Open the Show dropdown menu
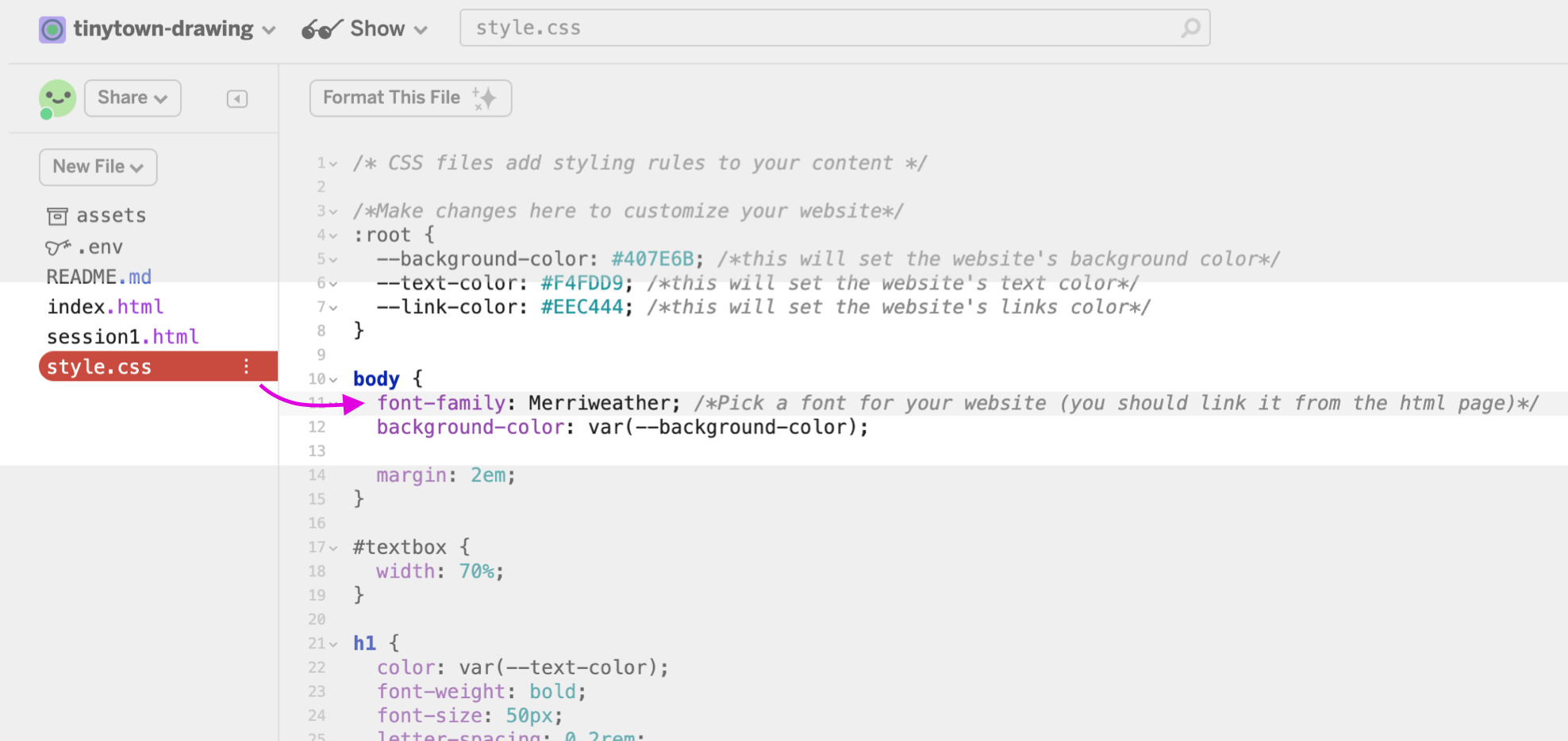The image size is (1568, 741). click(419, 29)
